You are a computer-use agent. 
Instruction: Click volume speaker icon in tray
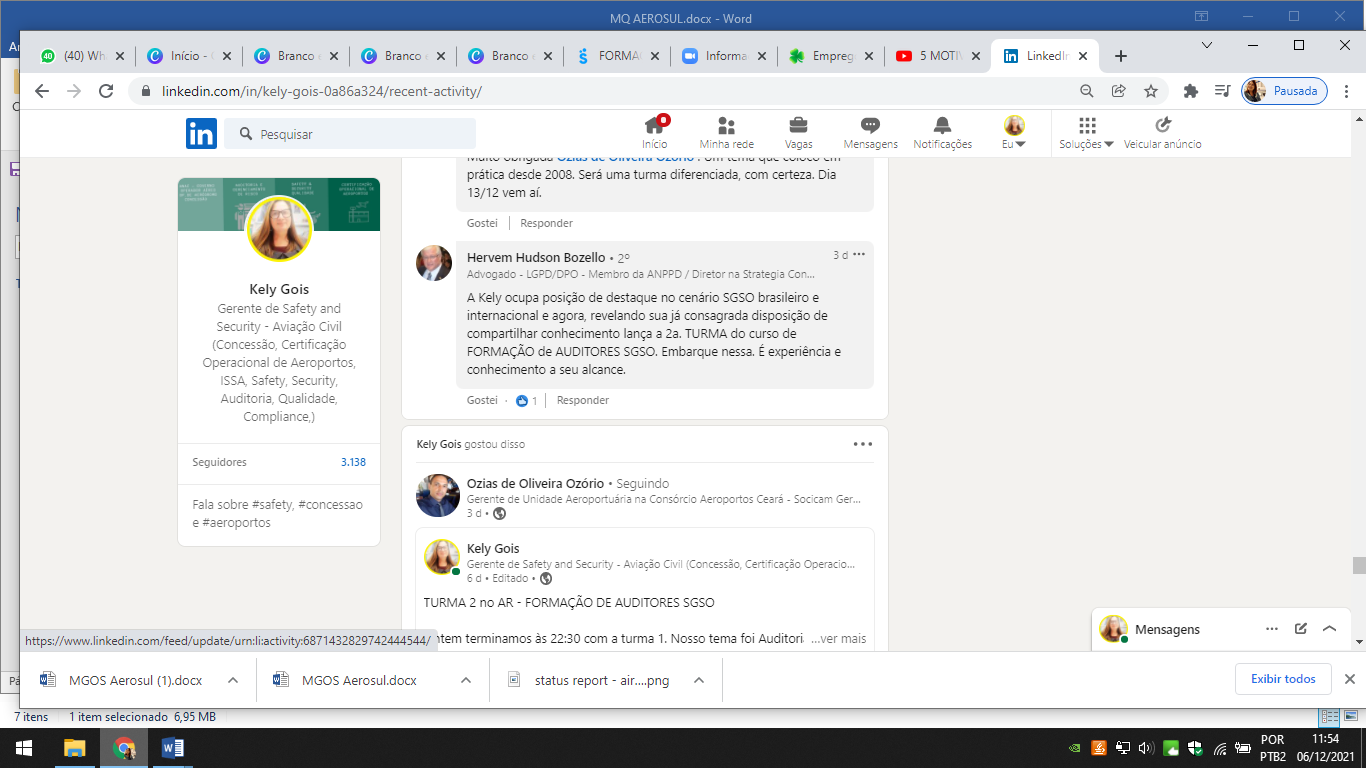(x=1146, y=748)
